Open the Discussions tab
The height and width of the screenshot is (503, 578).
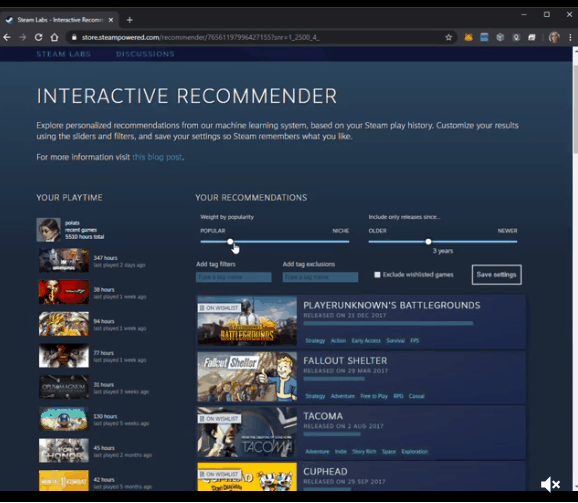point(145,54)
